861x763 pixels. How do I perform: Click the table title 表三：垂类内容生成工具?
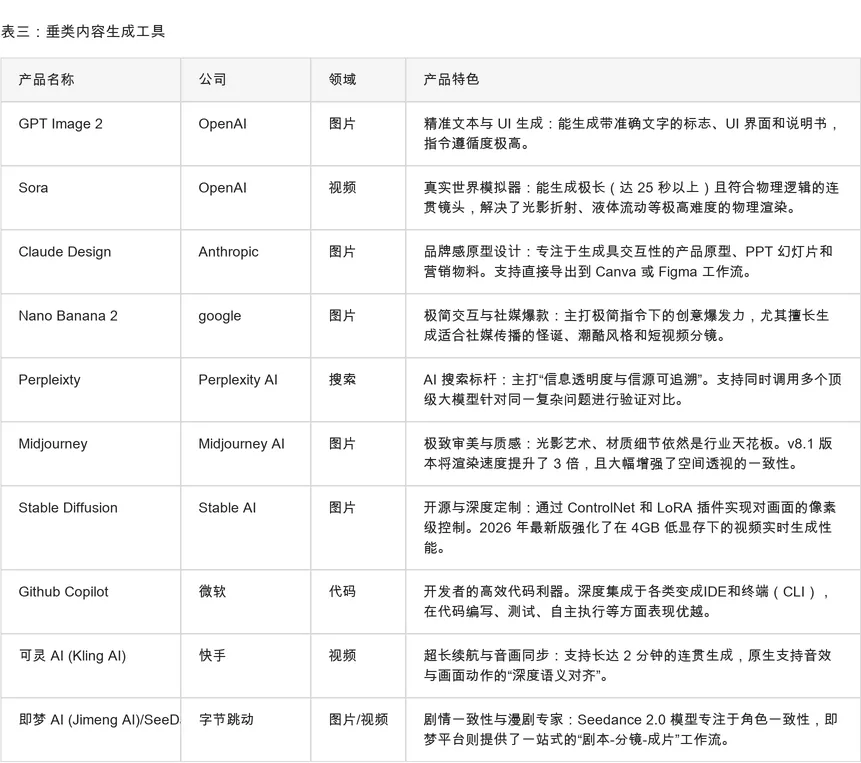click(x=83, y=31)
